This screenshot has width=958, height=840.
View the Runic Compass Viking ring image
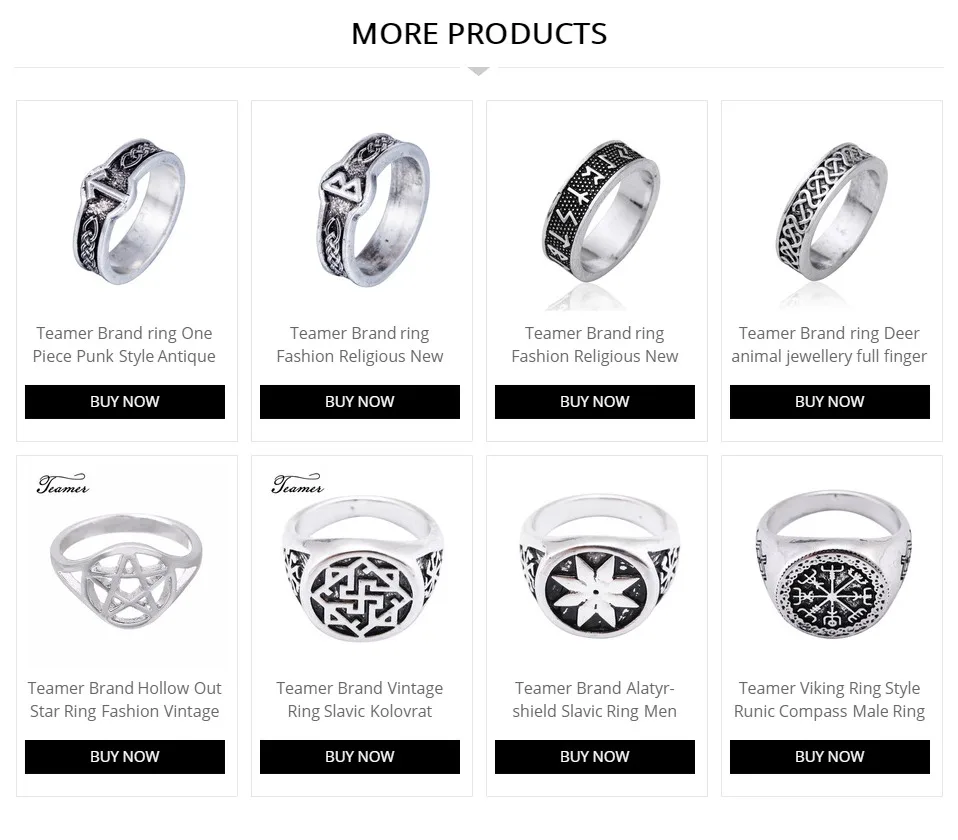[x=832, y=565]
